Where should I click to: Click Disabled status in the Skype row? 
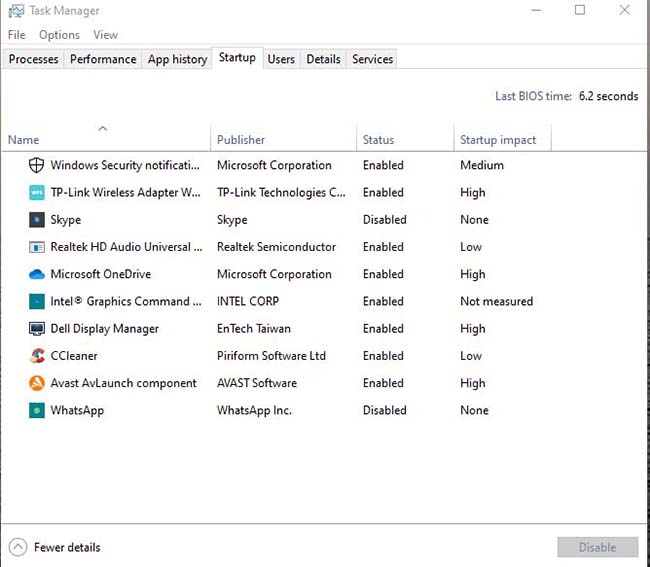point(385,220)
